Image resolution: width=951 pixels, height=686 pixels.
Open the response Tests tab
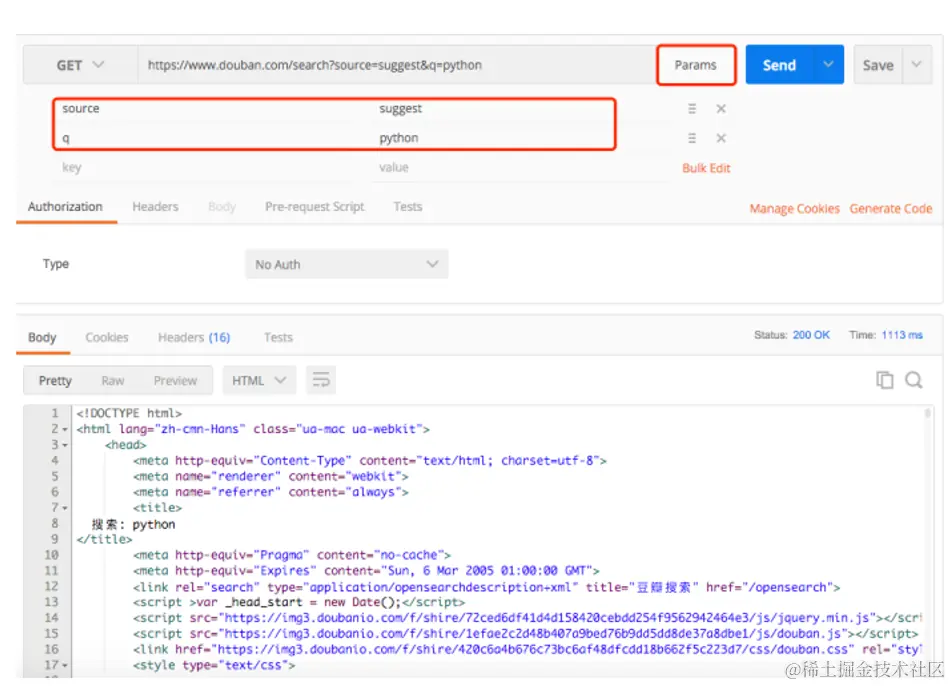tap(278, 337)
